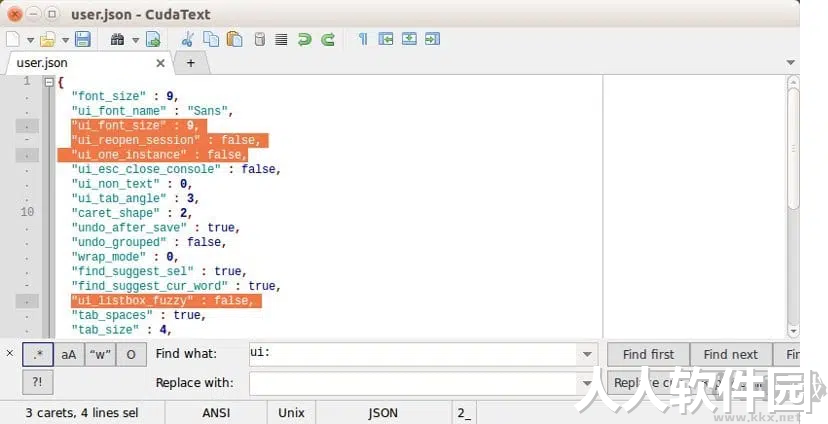The image size is (828, 424).
Task: Open the Replace with history dropdown
Action: coord(587,383)
